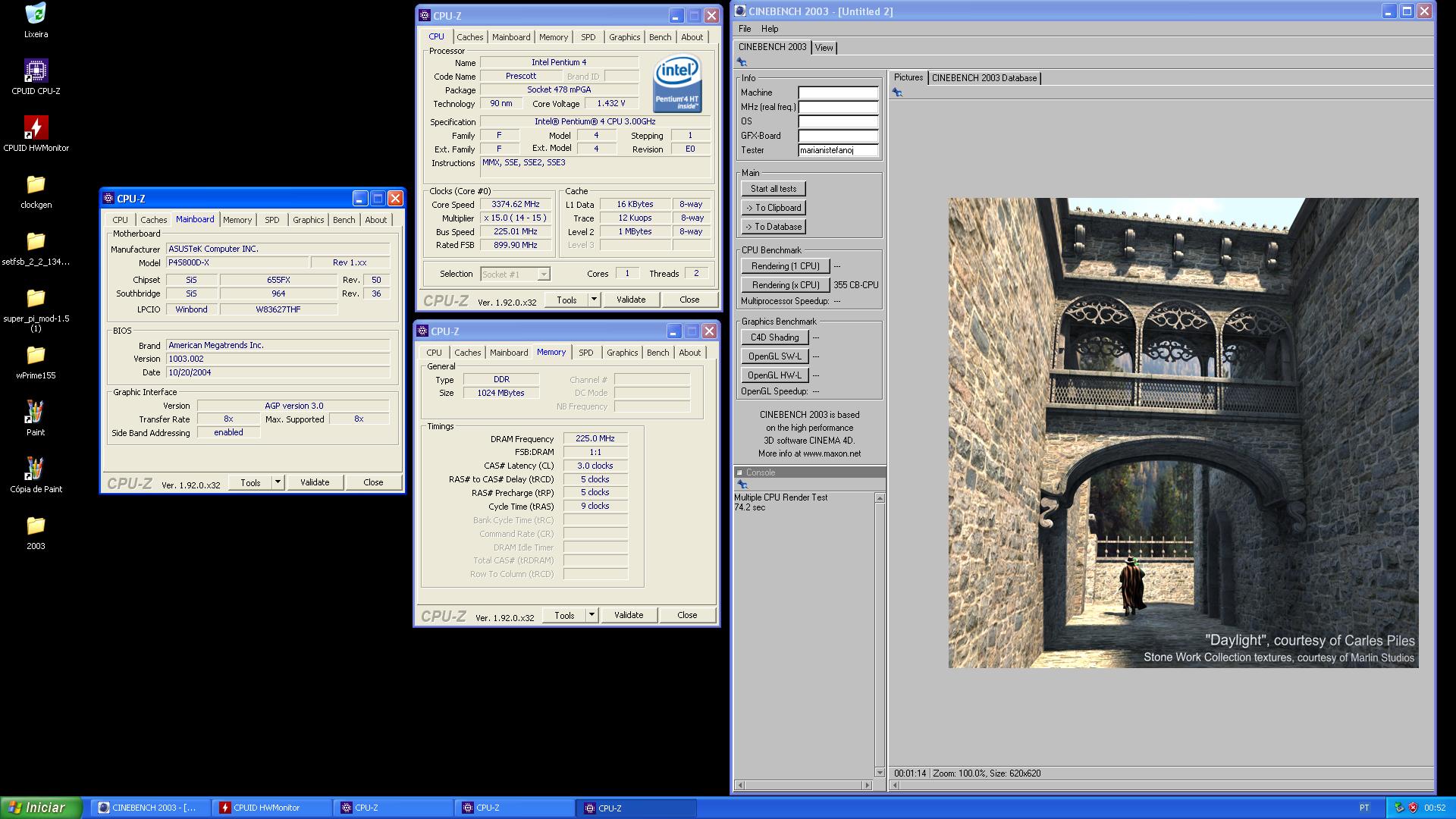Viewport: 1456px width, 819px height.
Task: Click Validate in the Mainboard CPU-Z window
Action: pos(315,482)
